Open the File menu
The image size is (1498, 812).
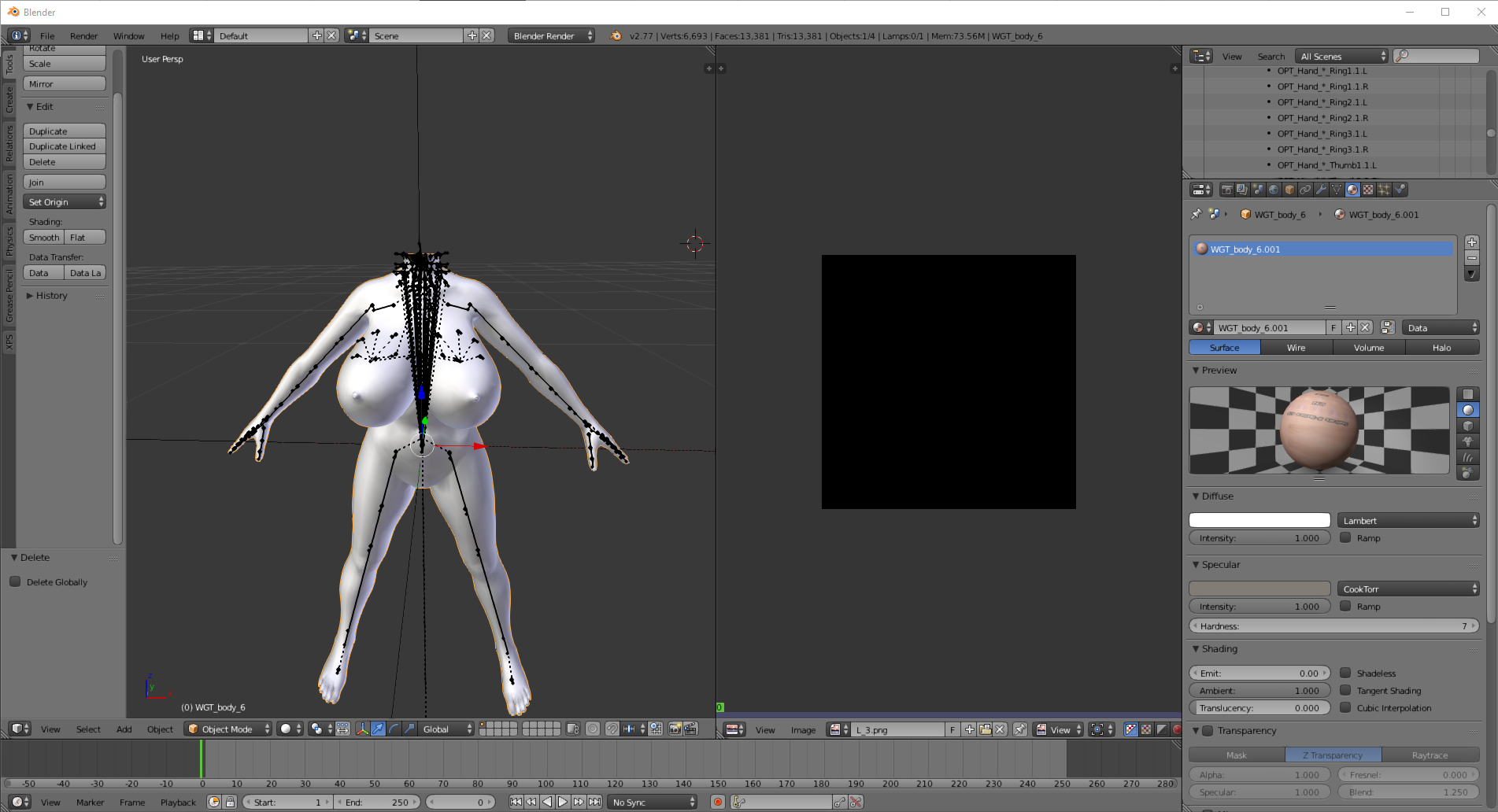click(x=47, y=36)
